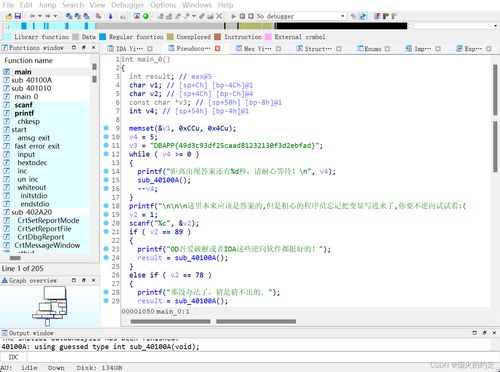Click the green circle toolbar icon
The image size is (500, 372).
click(146, 16)
